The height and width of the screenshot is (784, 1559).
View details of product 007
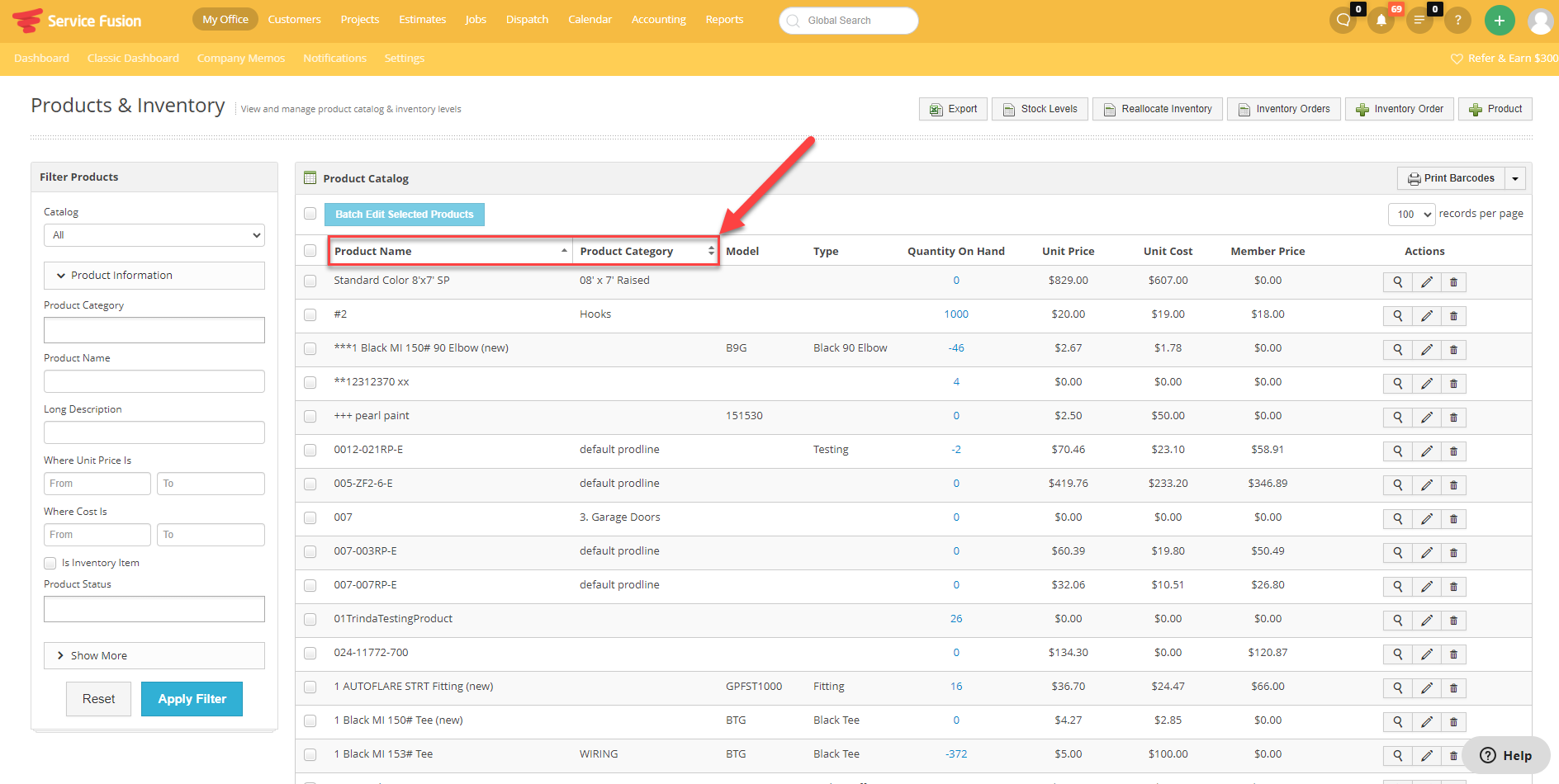tap(1398, 519)
